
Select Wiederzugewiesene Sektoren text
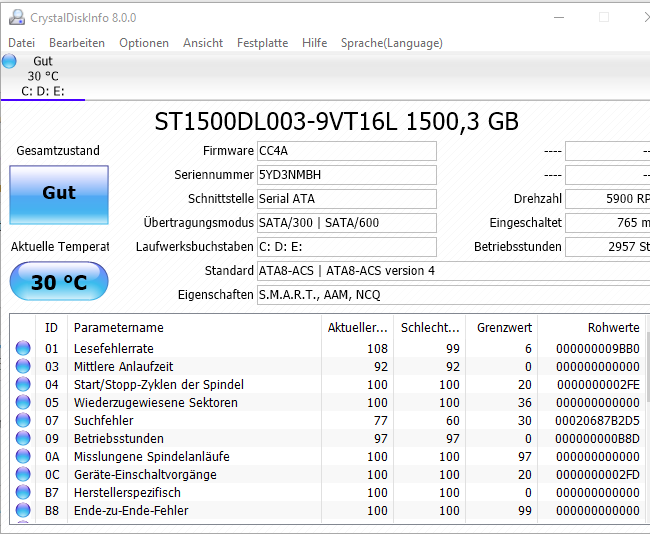(156, 403)
